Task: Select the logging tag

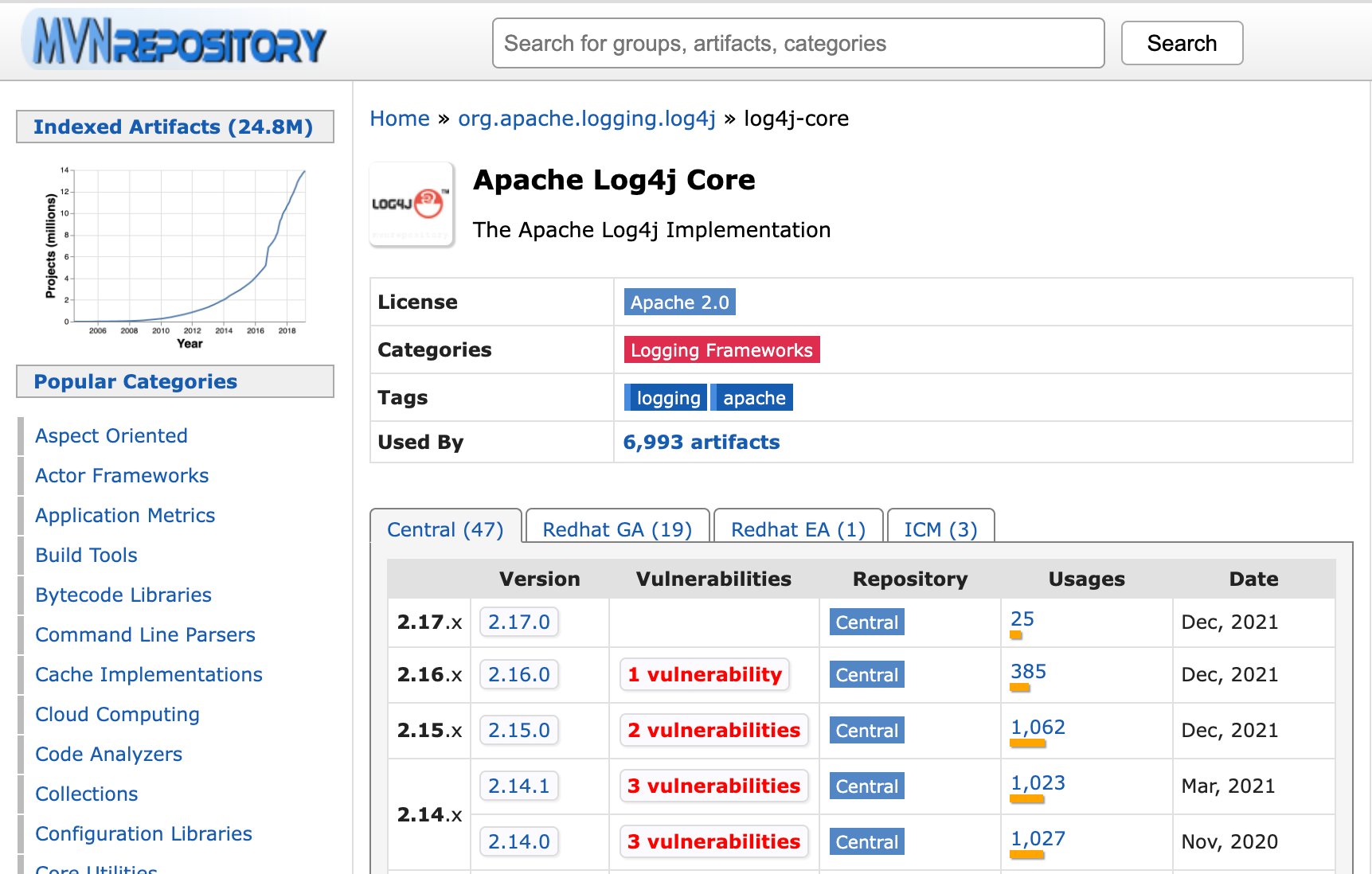Action: tap(666, 398)
